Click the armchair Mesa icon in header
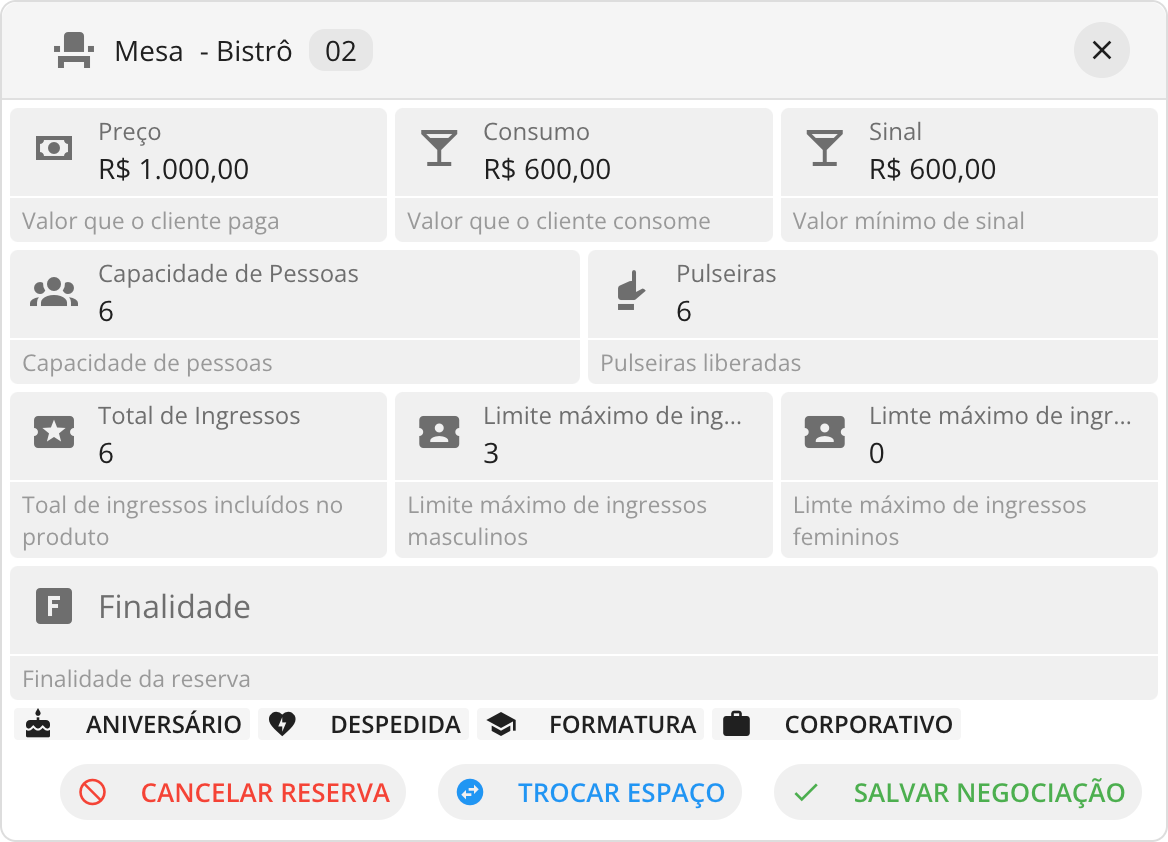 click(x=74, y=51)
